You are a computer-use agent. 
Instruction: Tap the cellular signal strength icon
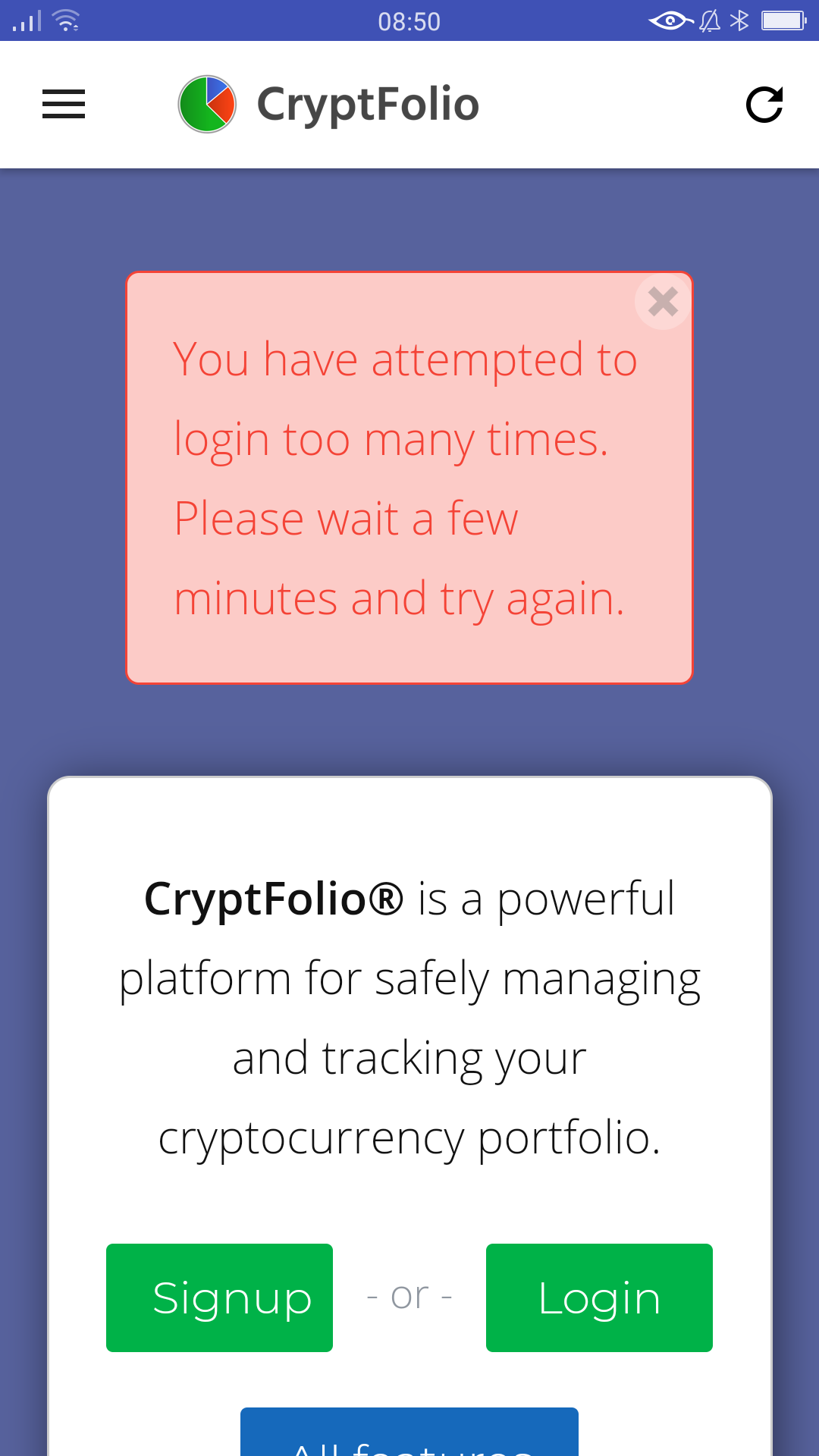pyautogui.click(x=27, y=20)
